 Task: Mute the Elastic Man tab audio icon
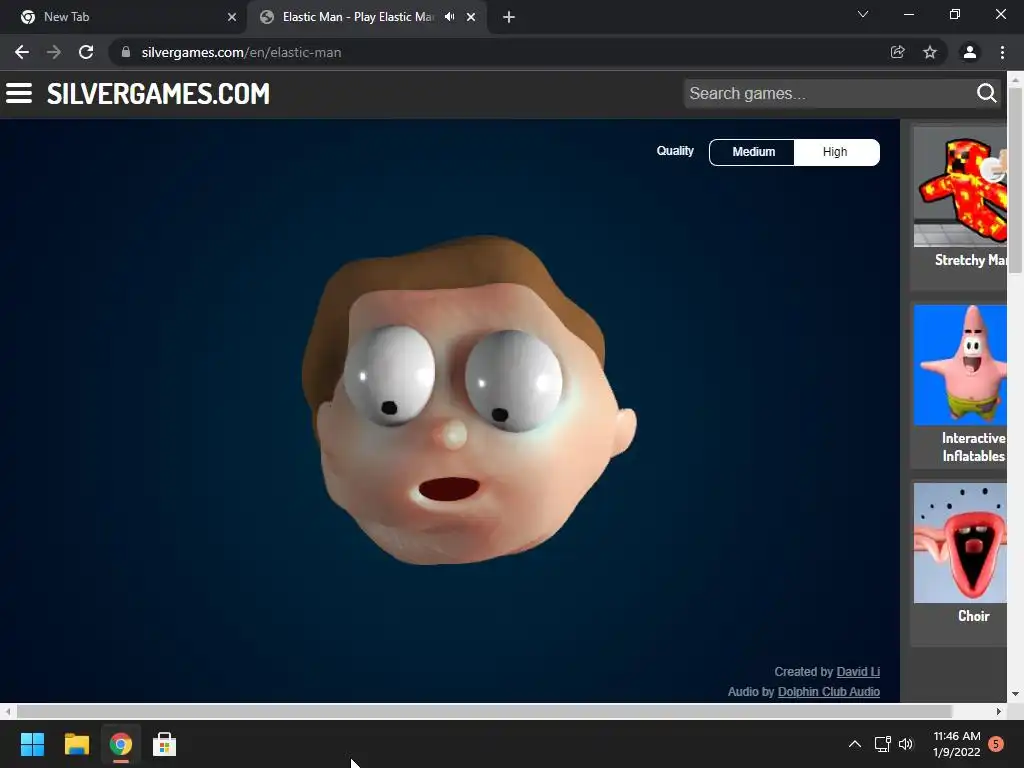coord(449,17)
